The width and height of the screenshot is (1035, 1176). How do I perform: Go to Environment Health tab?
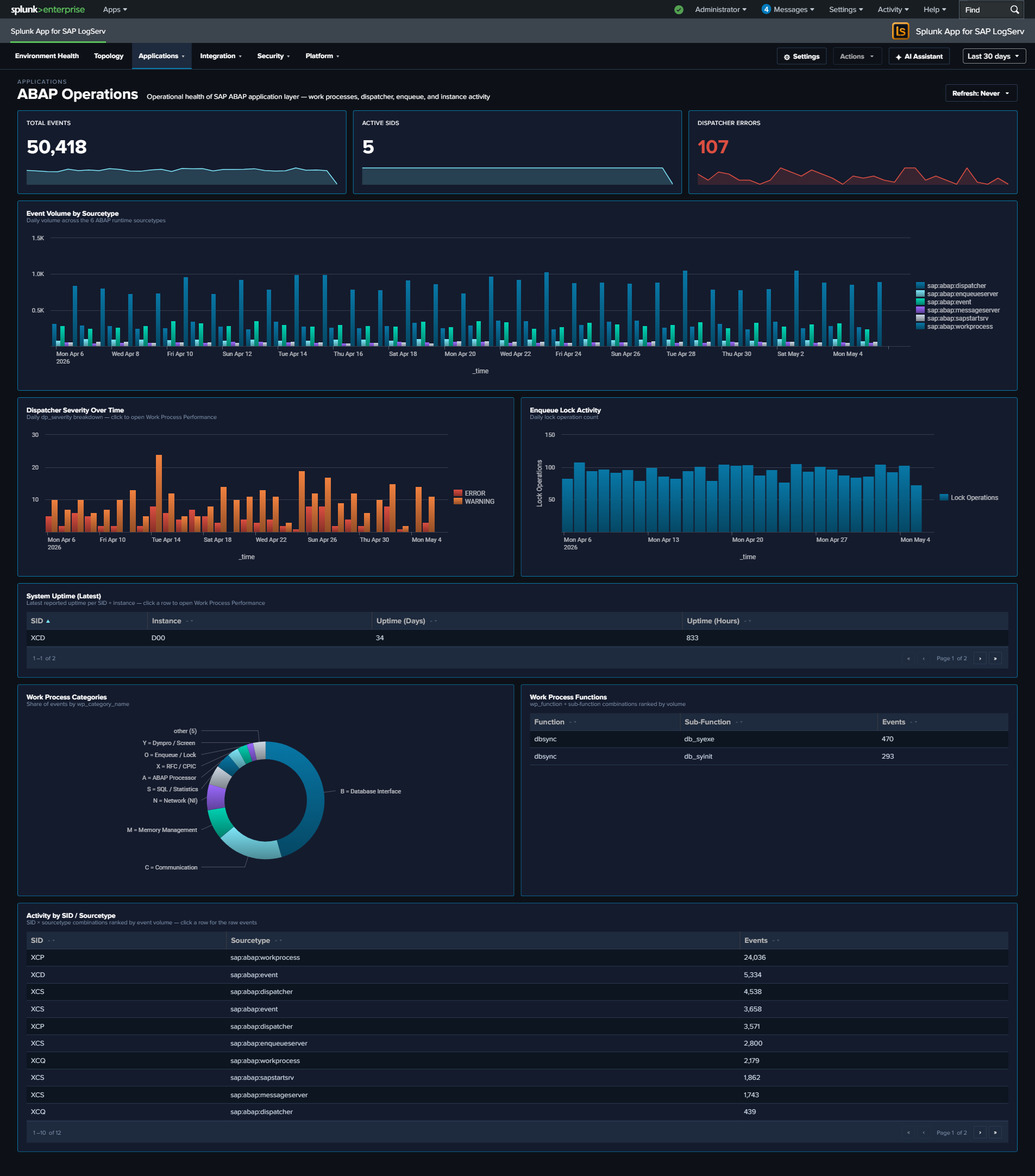47,56
